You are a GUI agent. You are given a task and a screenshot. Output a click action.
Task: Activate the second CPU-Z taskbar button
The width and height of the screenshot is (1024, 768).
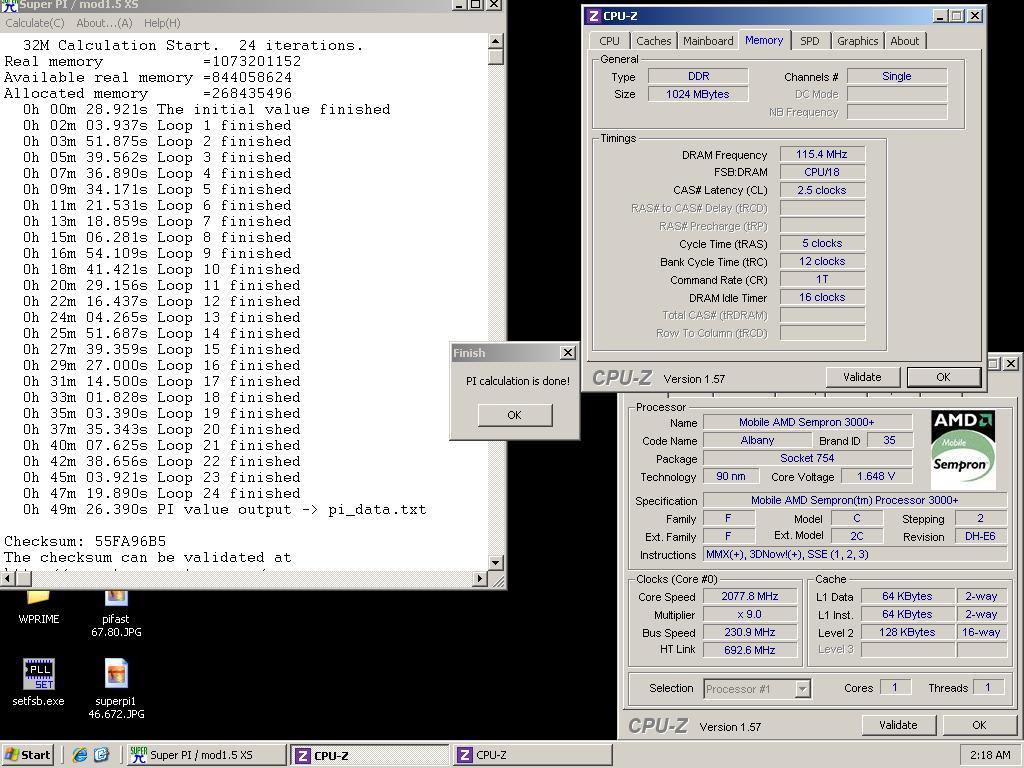tap(533, 755)
